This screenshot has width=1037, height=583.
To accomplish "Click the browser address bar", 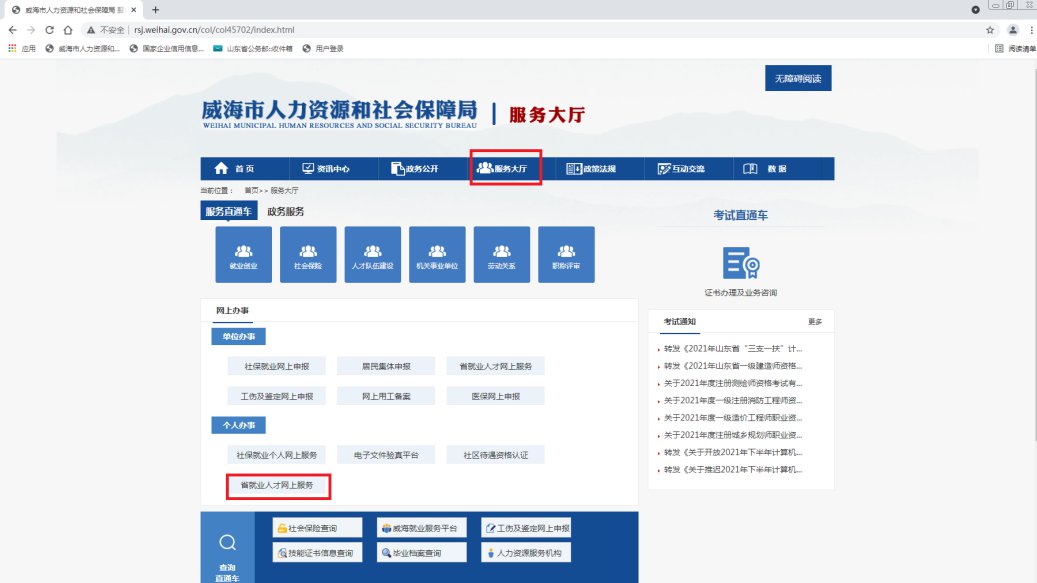I will 500,30.
